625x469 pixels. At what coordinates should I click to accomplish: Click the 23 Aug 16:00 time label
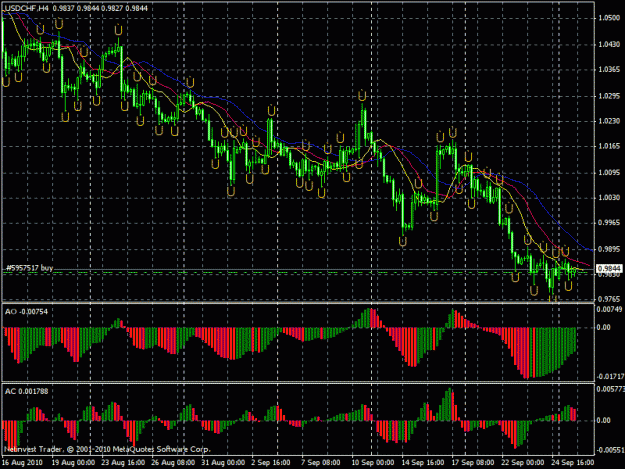pyautogui.click(x=123, y=463)
